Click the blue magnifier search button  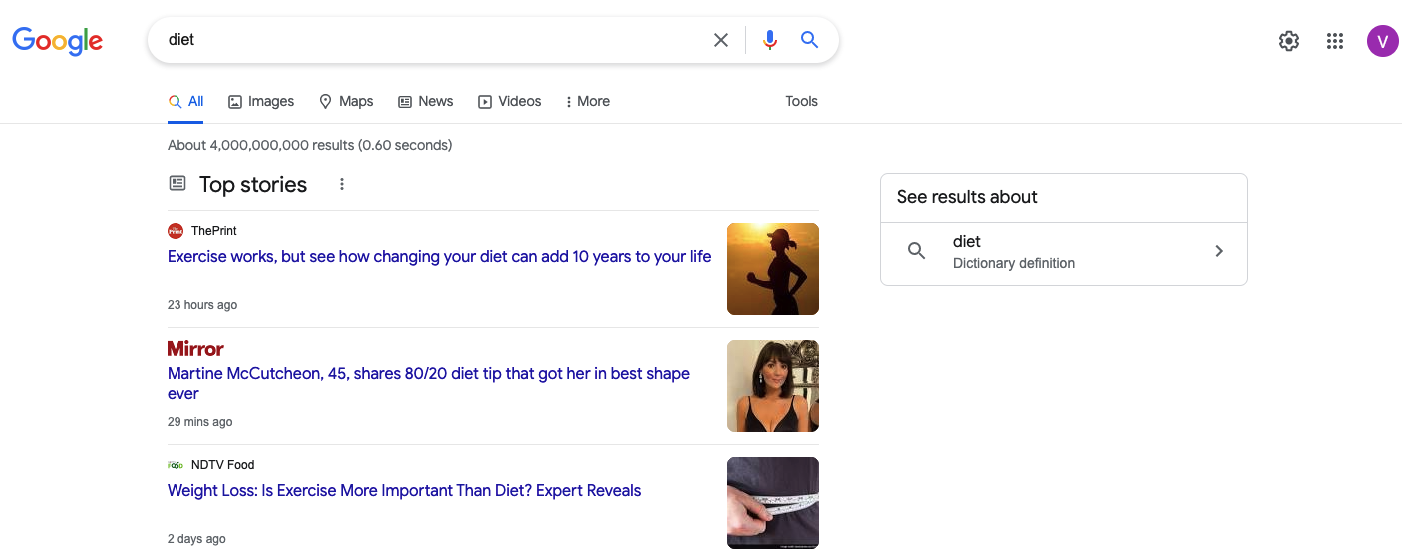coord(810,40)
